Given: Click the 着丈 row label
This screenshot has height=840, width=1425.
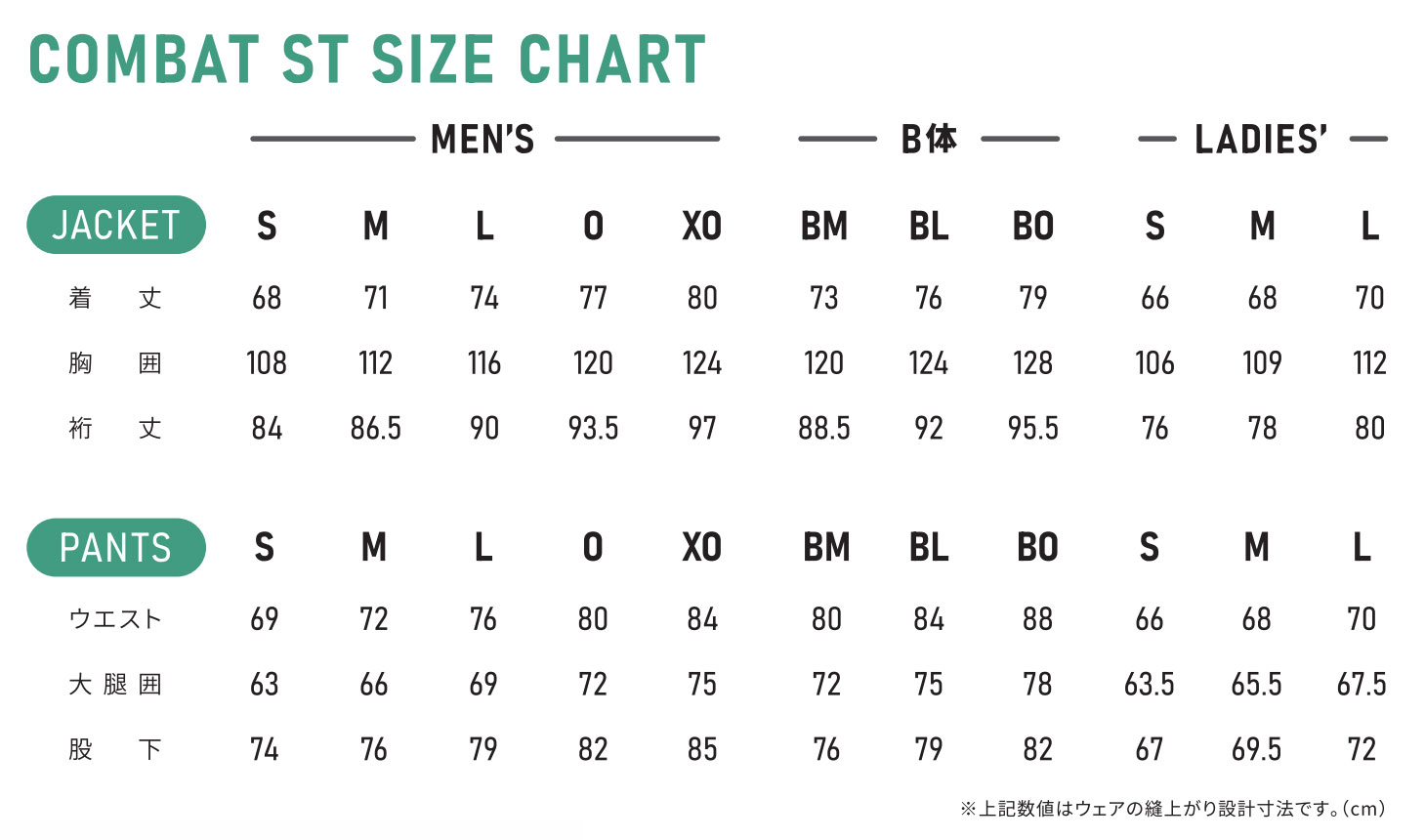Looking at the screenshot, I should (x=115, y=298).
